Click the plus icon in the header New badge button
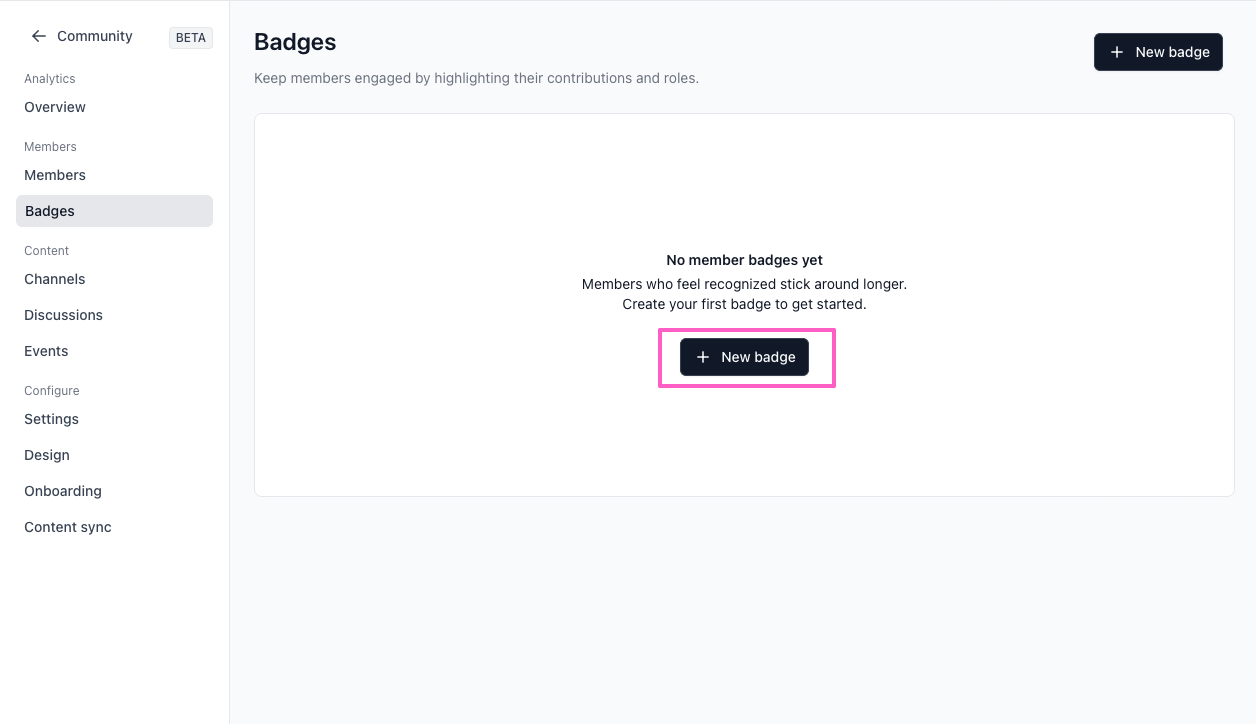The image size is (1256, 724). click(x=1117, y=52)
